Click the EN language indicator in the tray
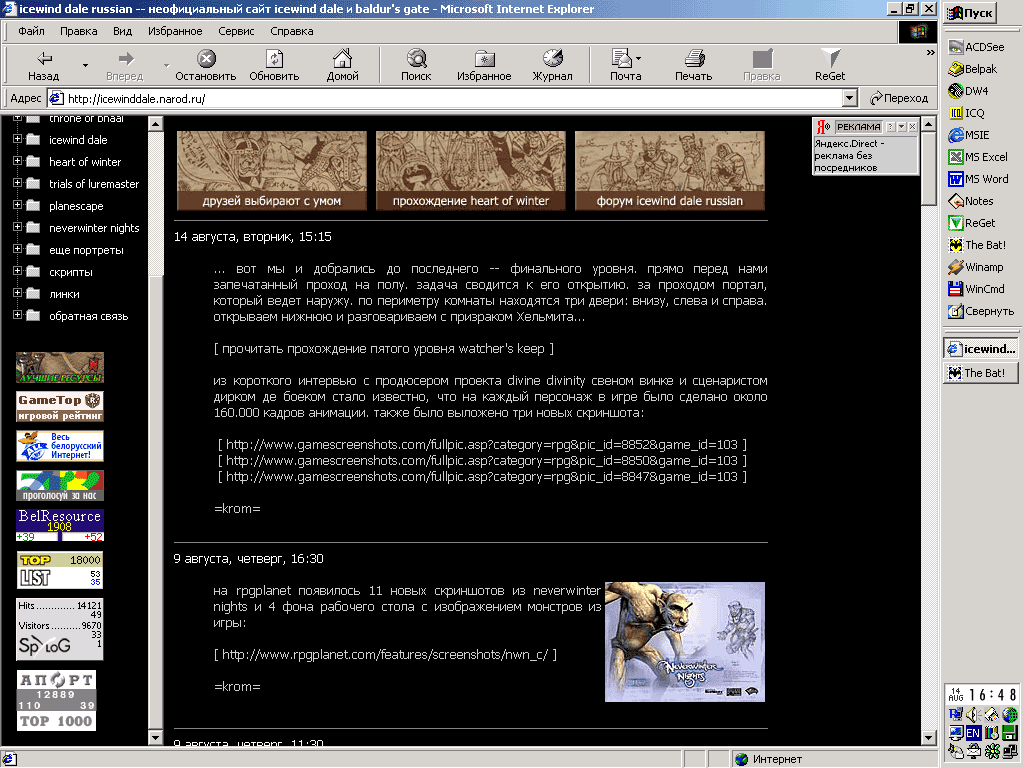Image resolution: width=1024 pixels, height=768 pixels. 973,733
